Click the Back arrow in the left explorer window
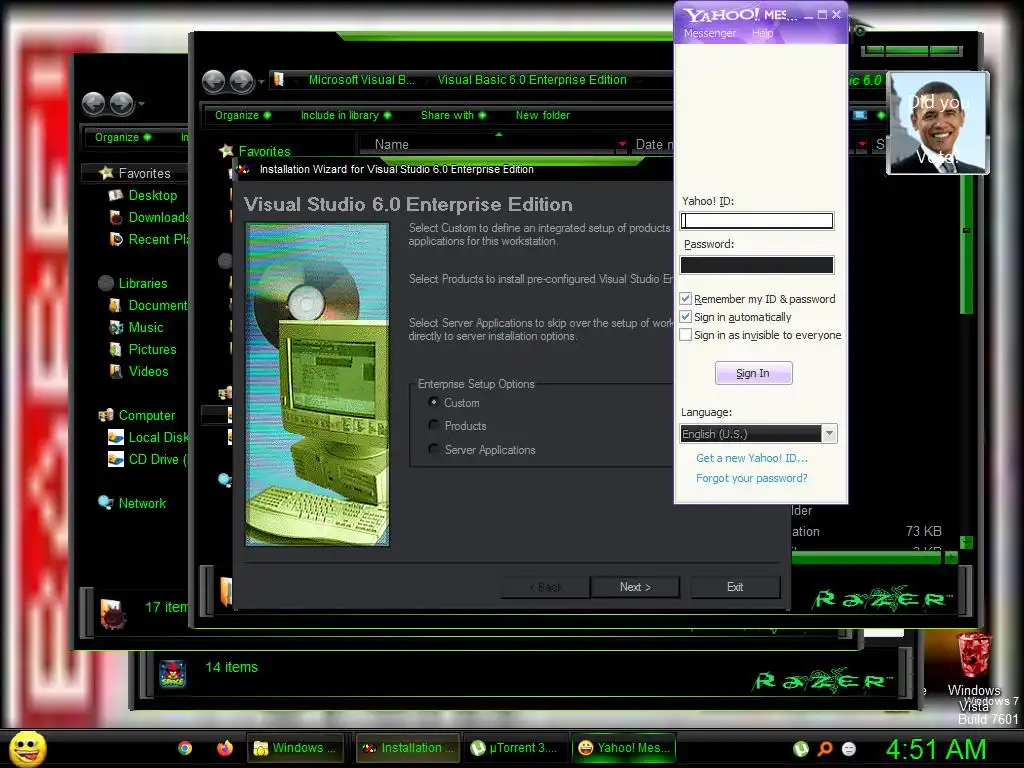Viewport: 1024px width, 768px height. coord(94,103)
